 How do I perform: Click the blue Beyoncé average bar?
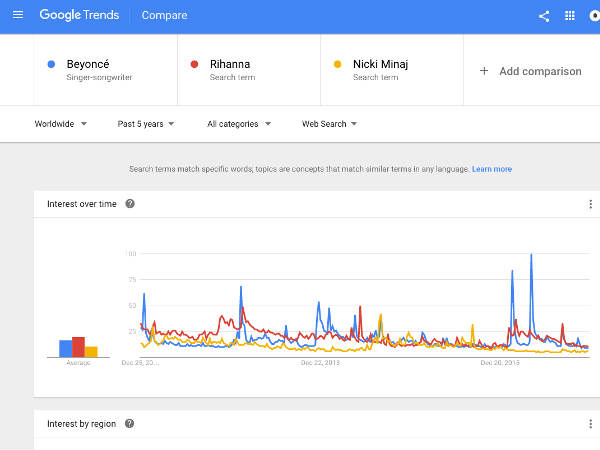pyautogui.click(x=65, y=349)
